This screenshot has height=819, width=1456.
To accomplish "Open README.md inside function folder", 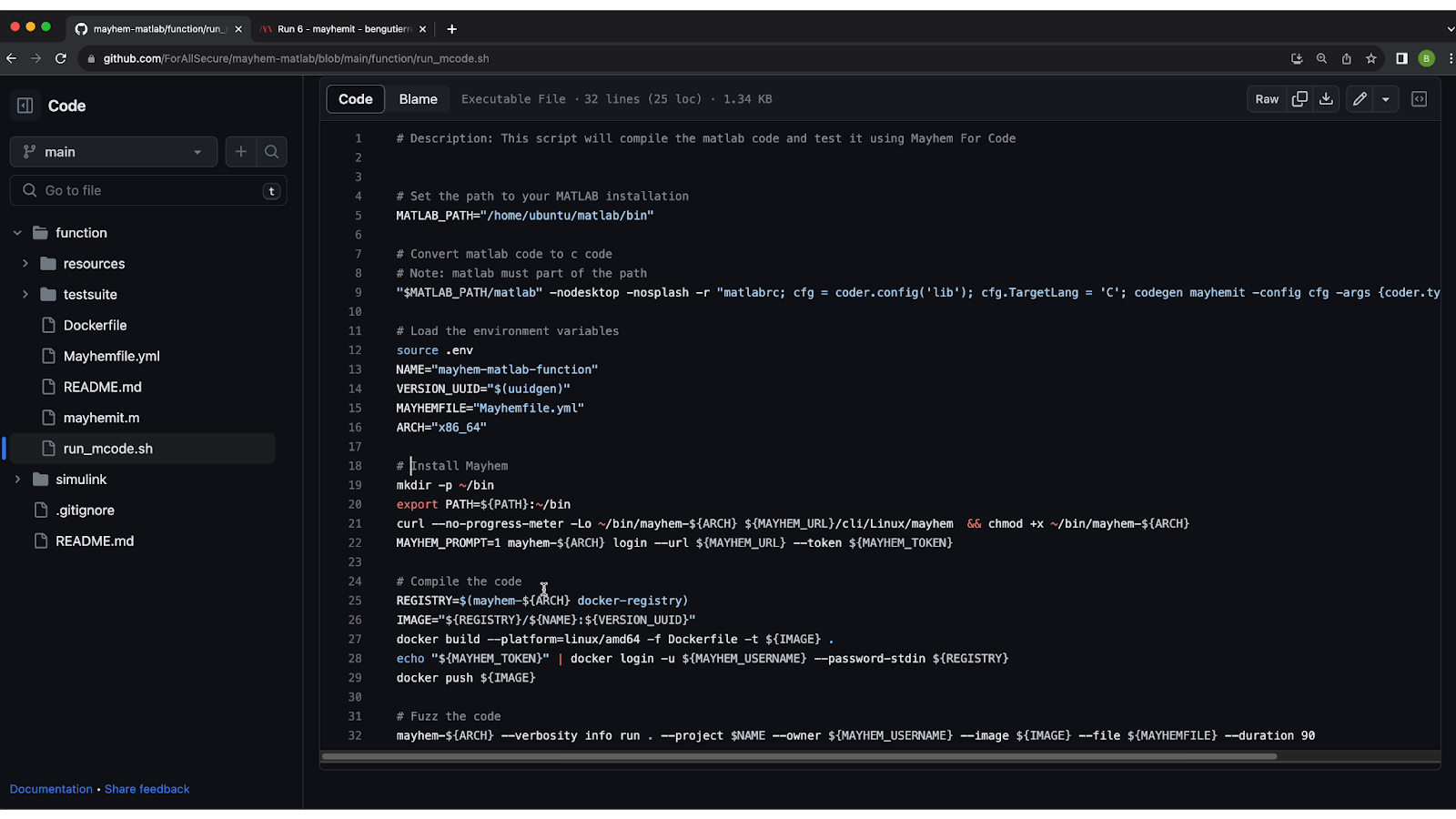I will tap(102, 388).
